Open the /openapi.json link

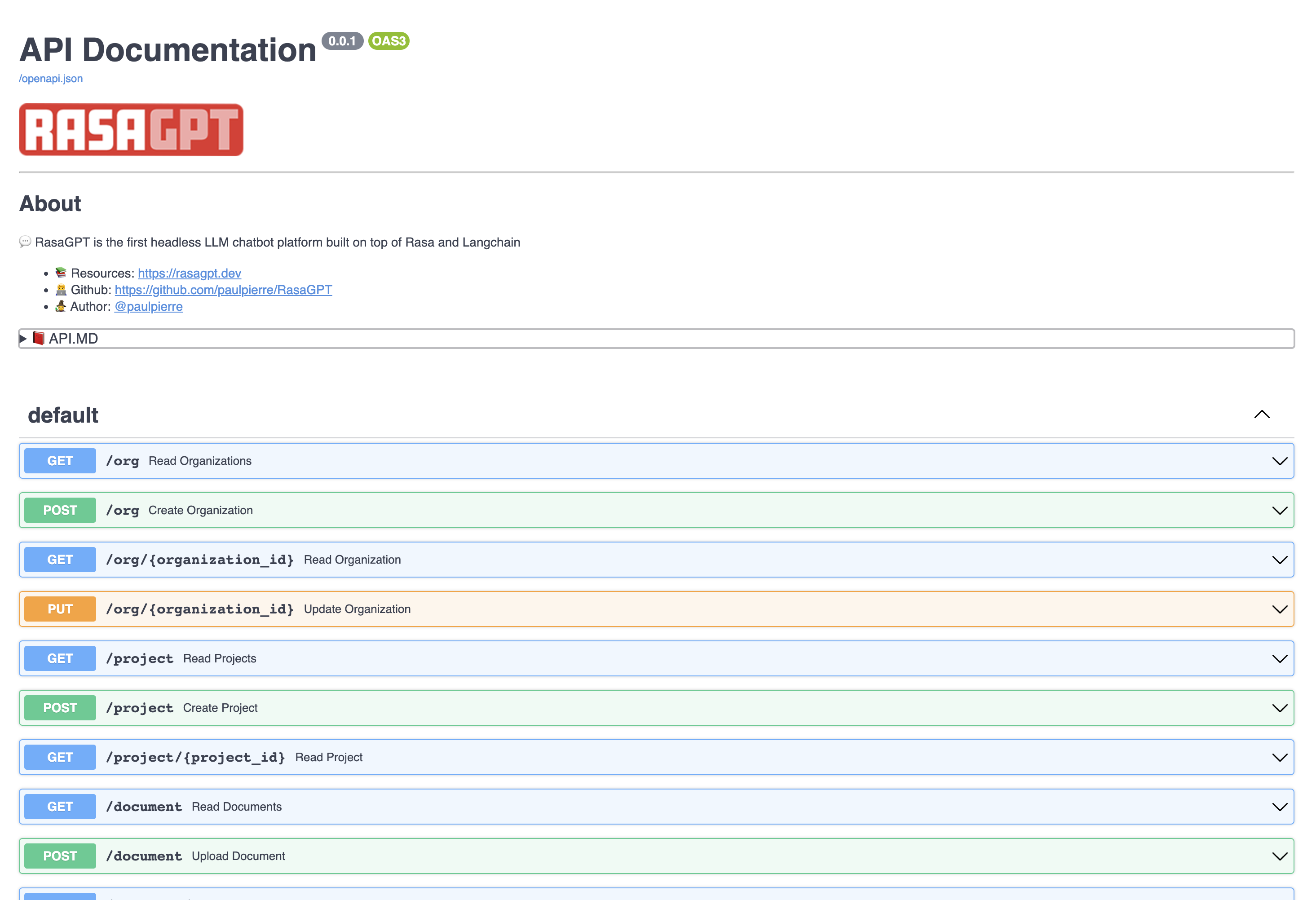click(x=51, y=79)
